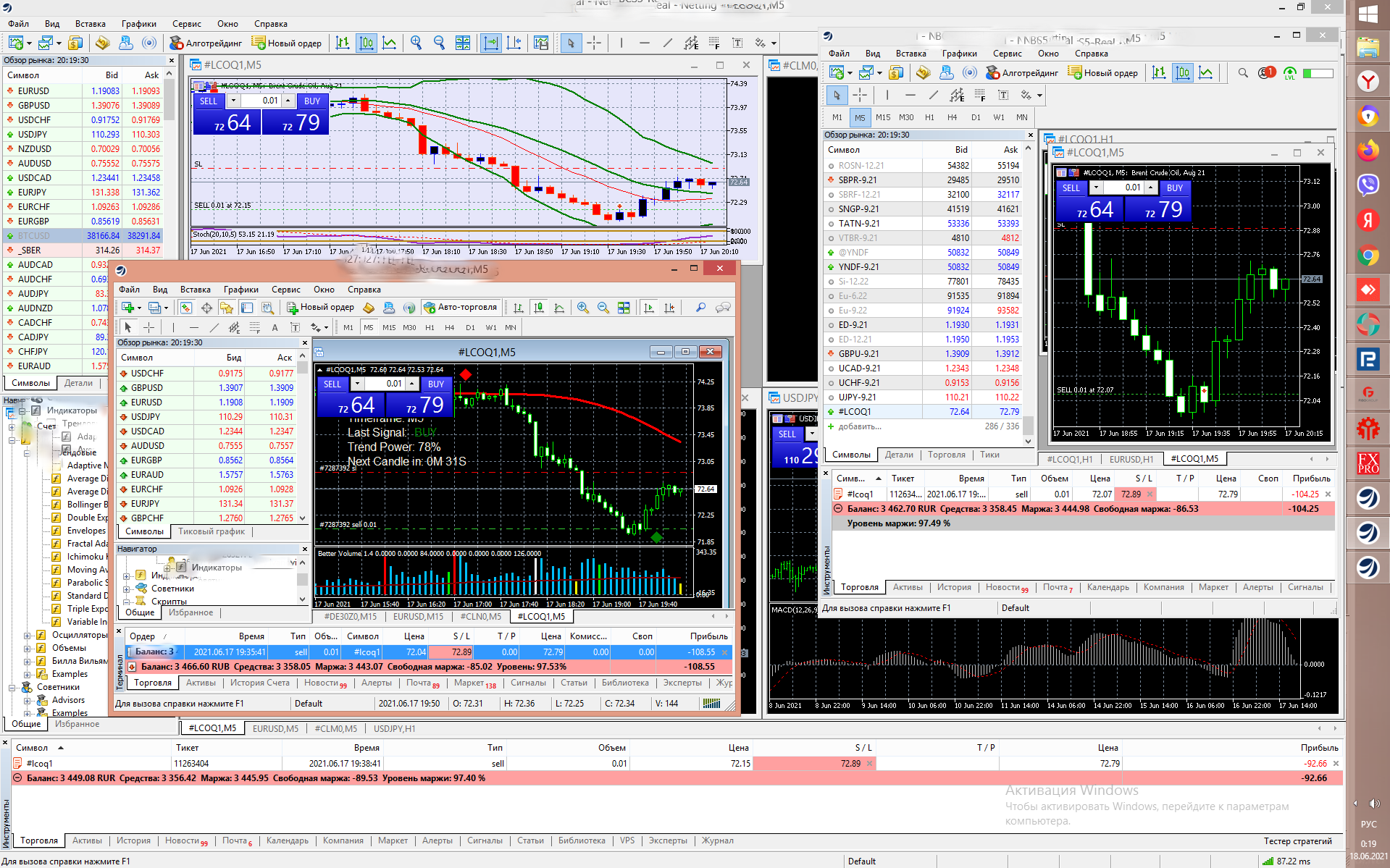Open Google Chrome from the taskbar

[1368, 255]
